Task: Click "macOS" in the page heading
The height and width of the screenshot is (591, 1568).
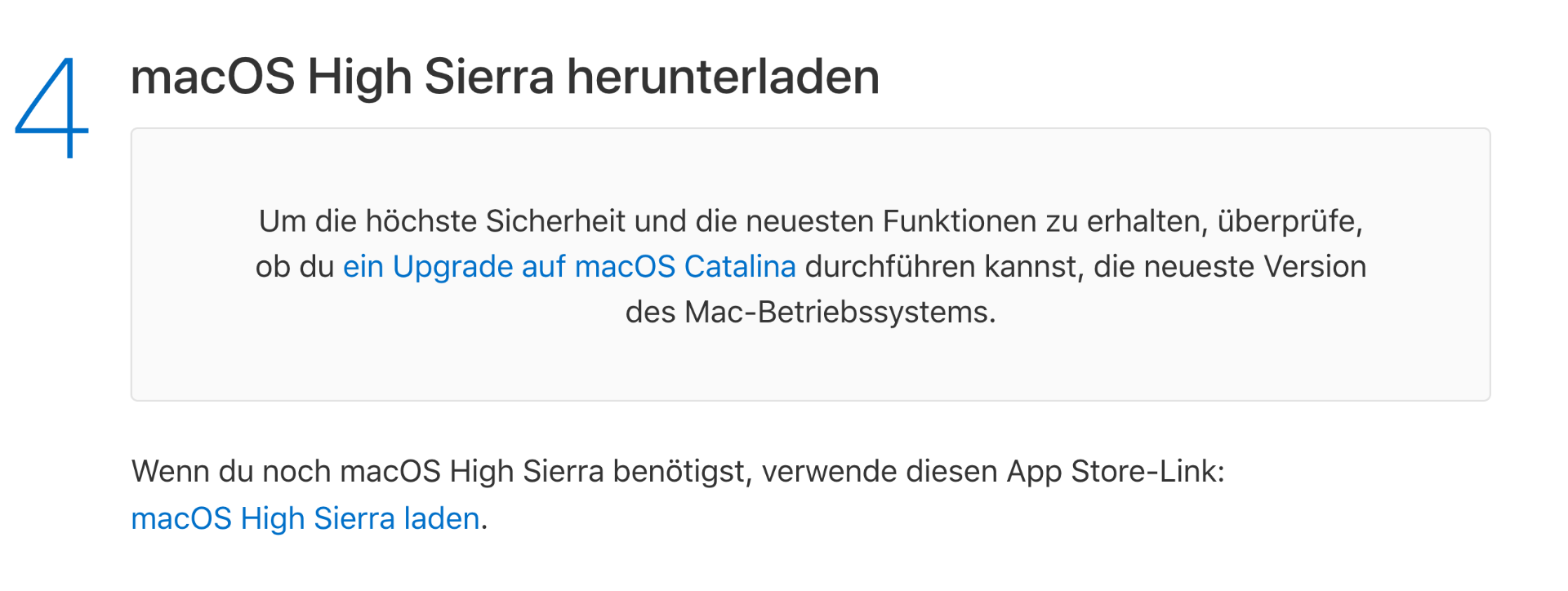Action: [x=212, y=77]
